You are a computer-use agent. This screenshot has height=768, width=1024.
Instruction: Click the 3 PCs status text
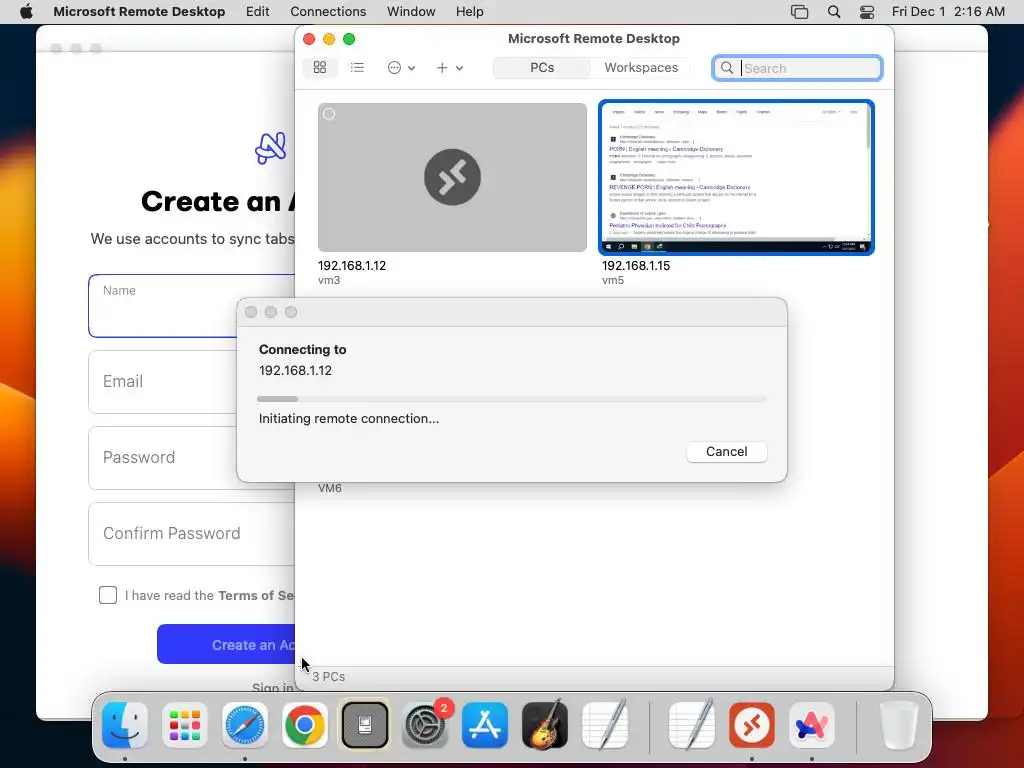328,677
